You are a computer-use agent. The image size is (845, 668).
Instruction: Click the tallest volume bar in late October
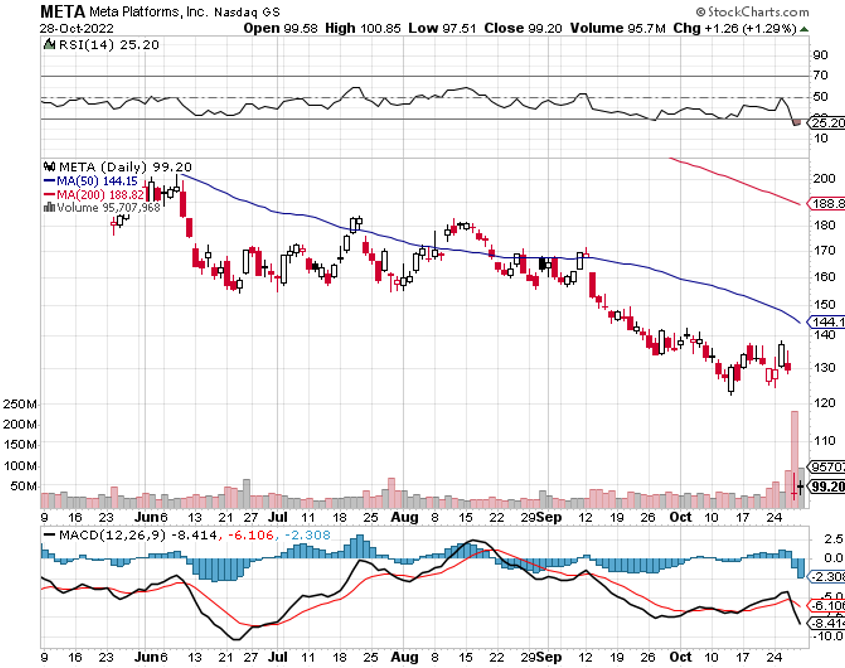click(794, 460)
